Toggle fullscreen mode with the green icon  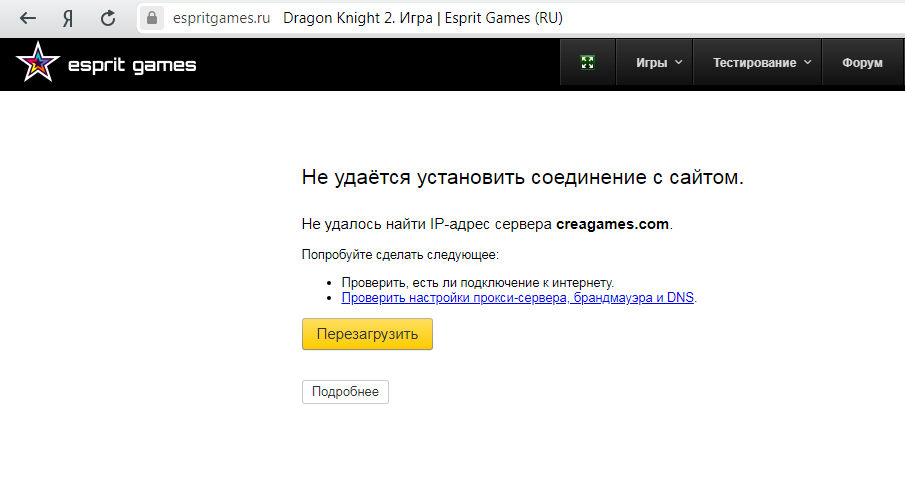coord(587,62)
